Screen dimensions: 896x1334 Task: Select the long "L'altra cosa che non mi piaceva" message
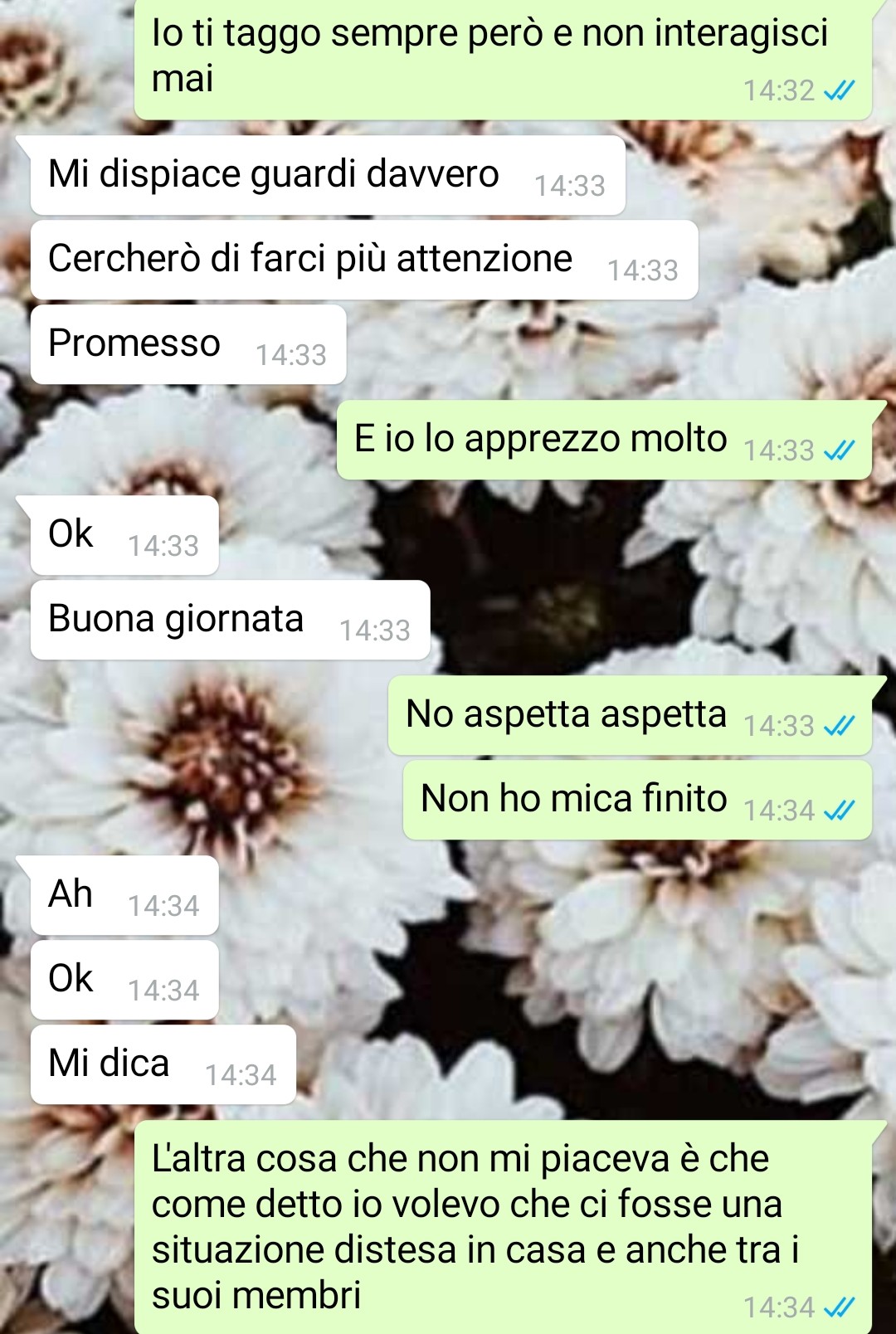point(503,1227)
